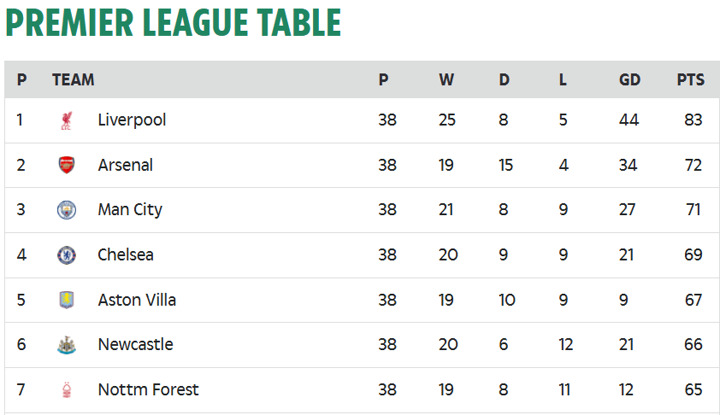Select the Nottm Forest team name
The image size is (720, 415).
click(x=148, y=390)
